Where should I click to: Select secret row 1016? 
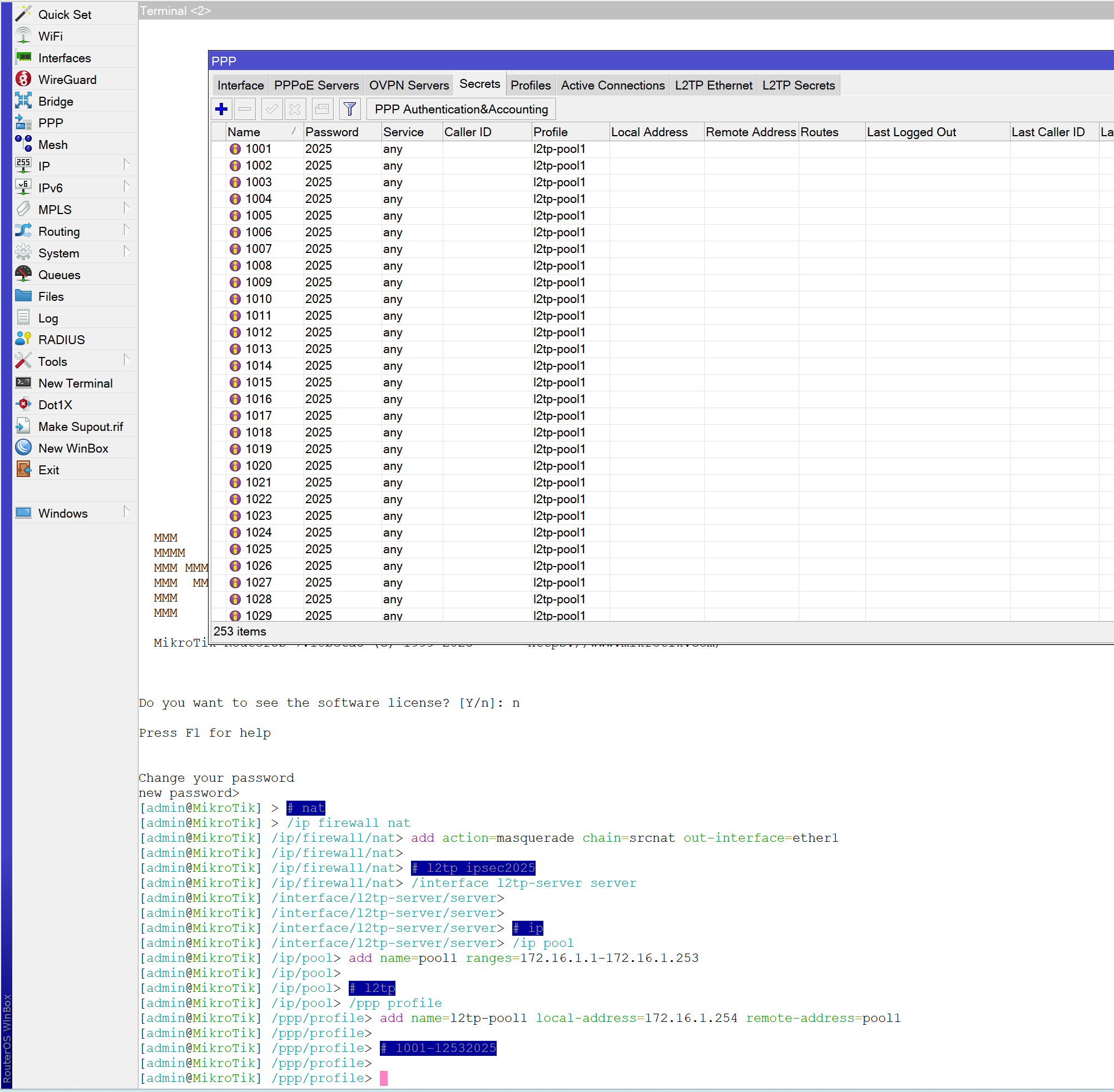pos(662,399)
